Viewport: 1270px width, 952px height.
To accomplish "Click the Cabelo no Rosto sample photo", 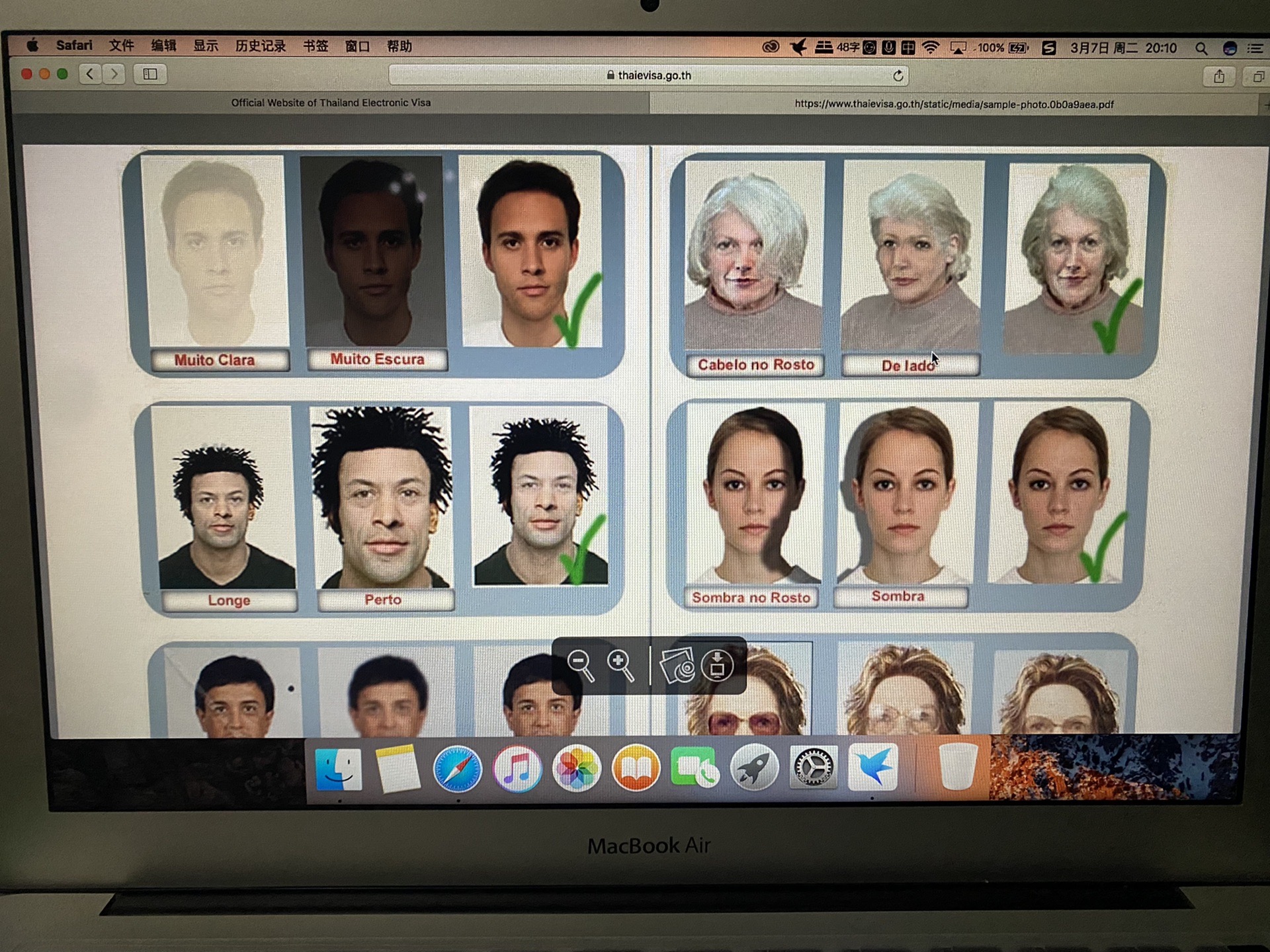I will point(754,255).
